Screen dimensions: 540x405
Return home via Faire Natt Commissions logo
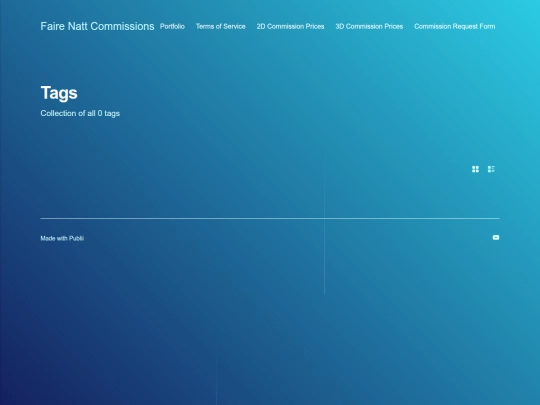[97, 26]
